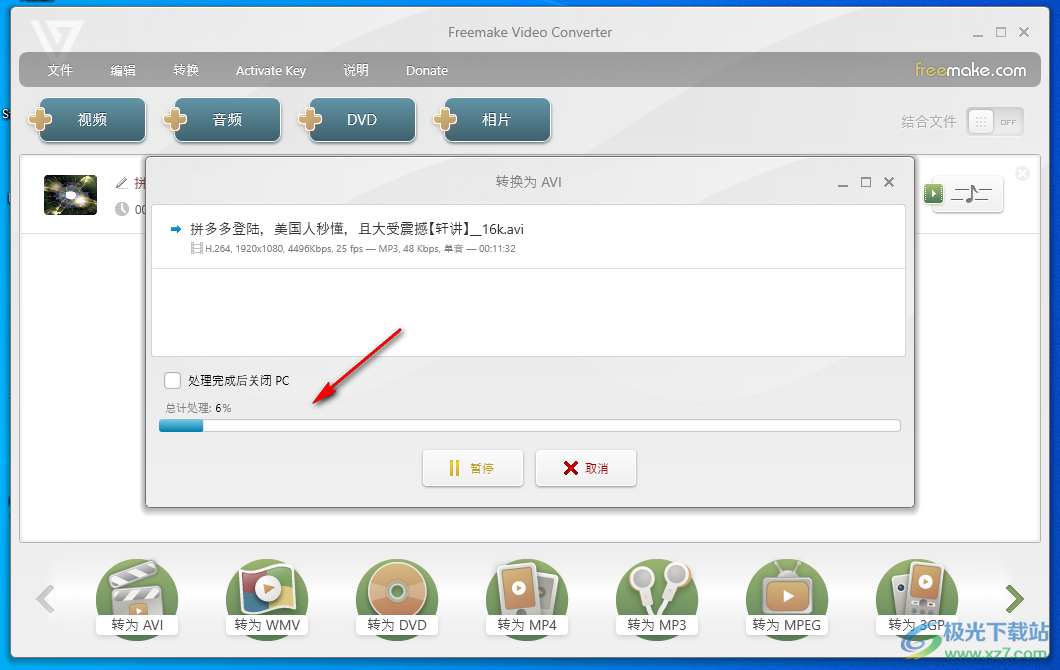Image resolution: width=1060 pixels, height=670 pixels.
Task: Show more formats with right arrow
Action: pyautogui.click(x=1014, y=598)
